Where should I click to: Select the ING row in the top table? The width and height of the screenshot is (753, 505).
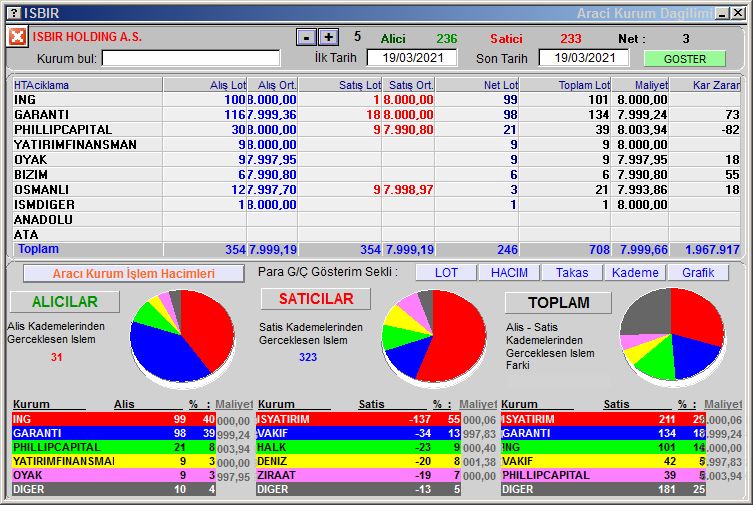coord(376,99)
